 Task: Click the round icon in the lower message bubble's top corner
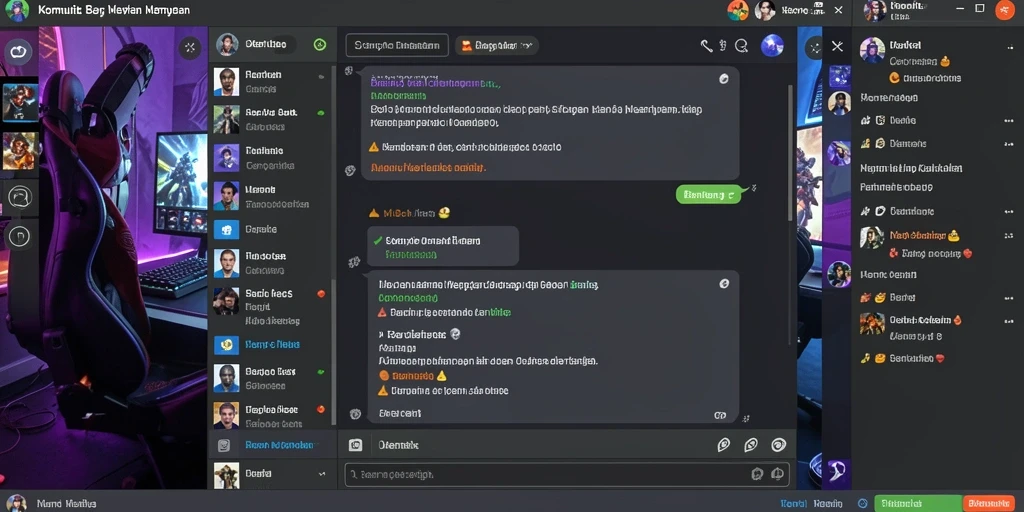(724, 283)
